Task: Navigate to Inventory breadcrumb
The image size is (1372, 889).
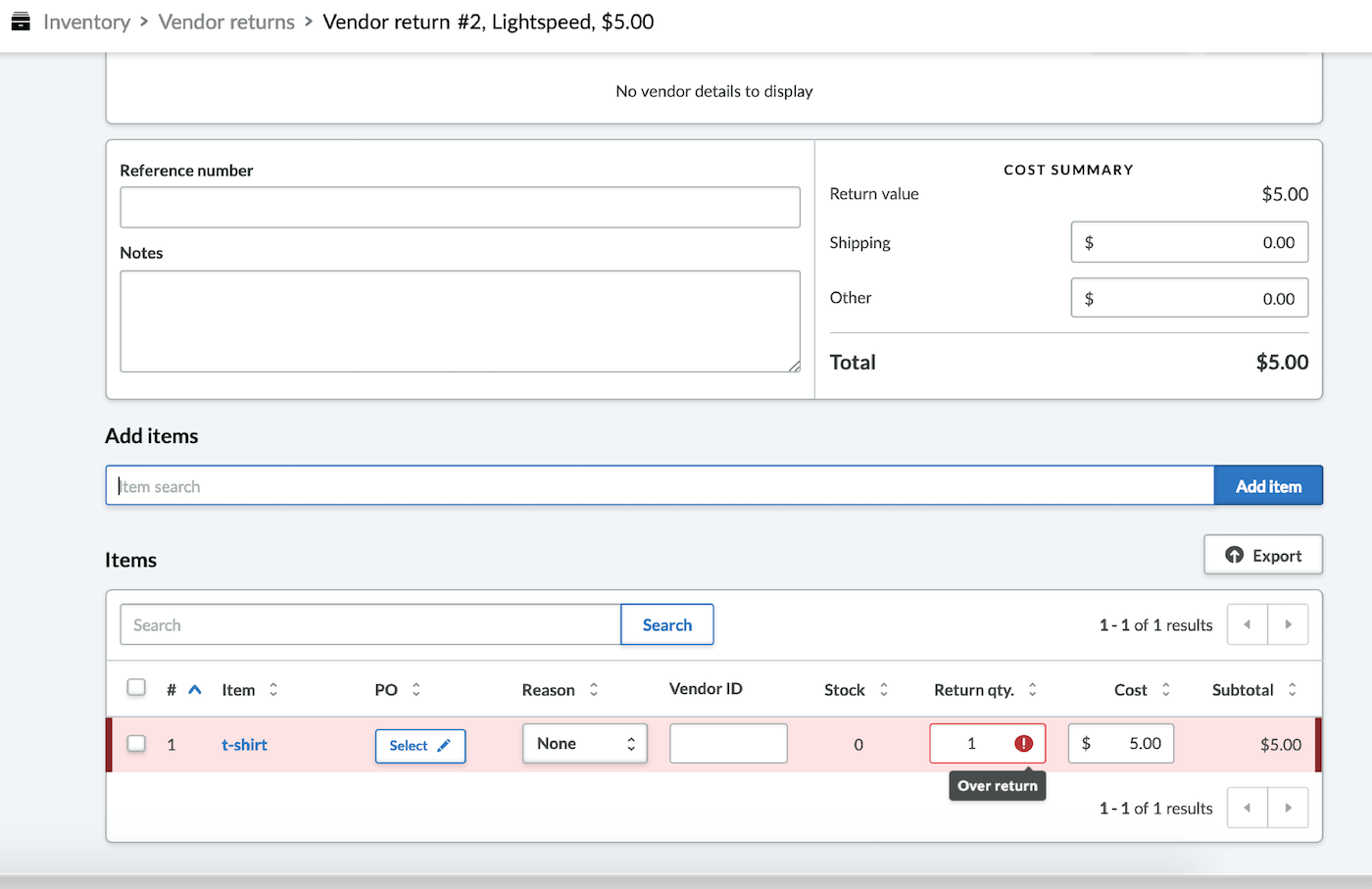Action: click(x=86, y=22)
